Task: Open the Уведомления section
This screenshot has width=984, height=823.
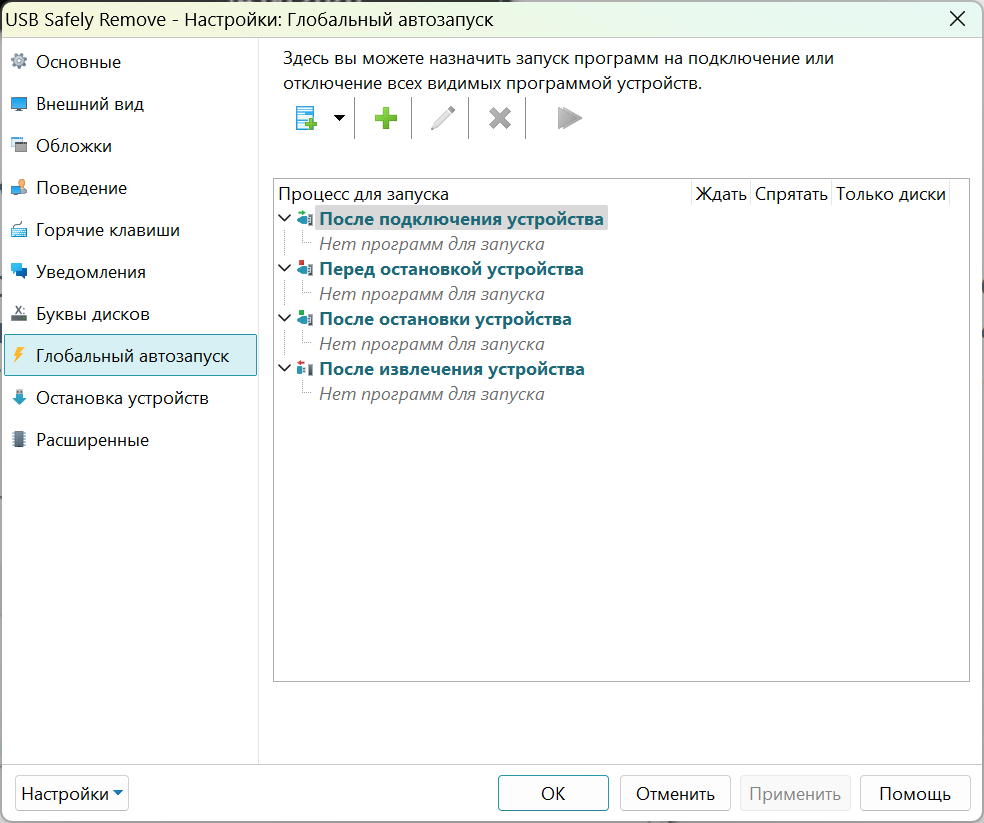Action: pyautogui.click(x=131, y=272)
